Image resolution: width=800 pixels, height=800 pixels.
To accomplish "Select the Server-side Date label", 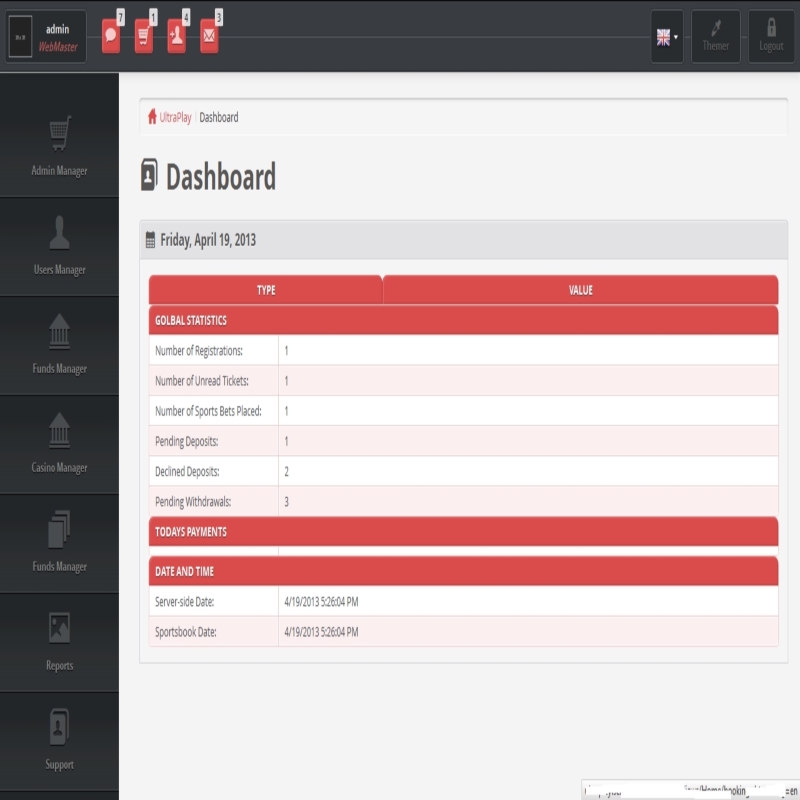I will point(184,602).
